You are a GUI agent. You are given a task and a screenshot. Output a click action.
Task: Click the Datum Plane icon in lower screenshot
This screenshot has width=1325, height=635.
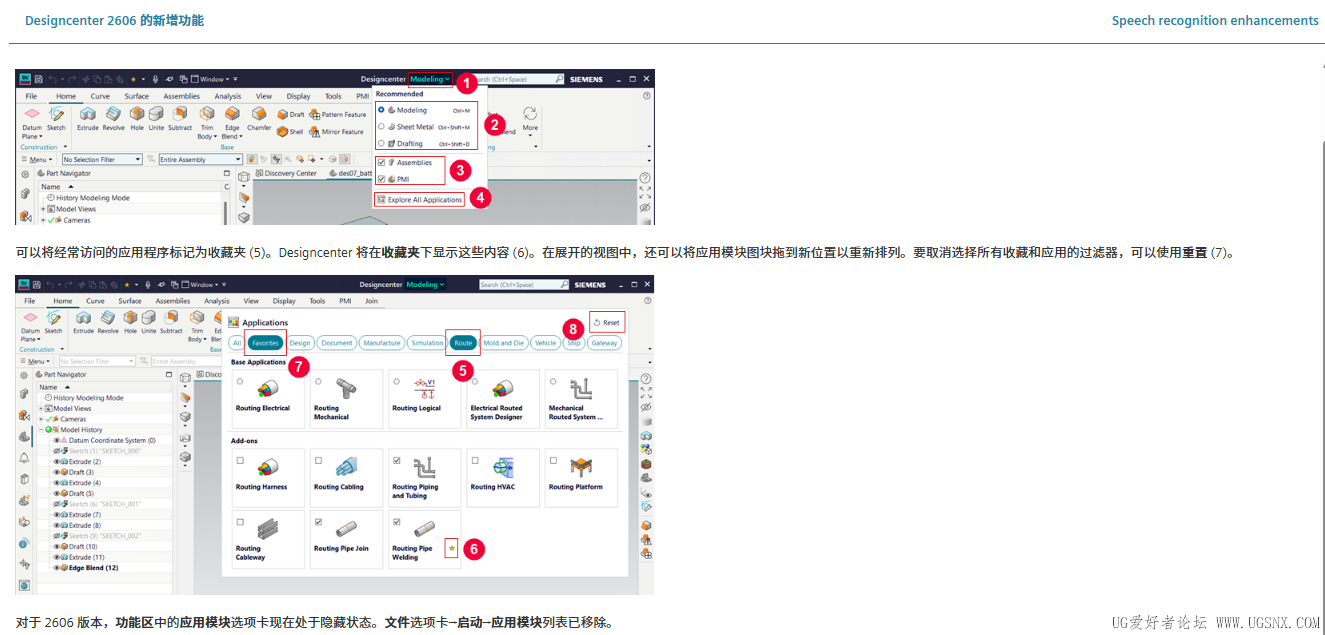[31, 317]
